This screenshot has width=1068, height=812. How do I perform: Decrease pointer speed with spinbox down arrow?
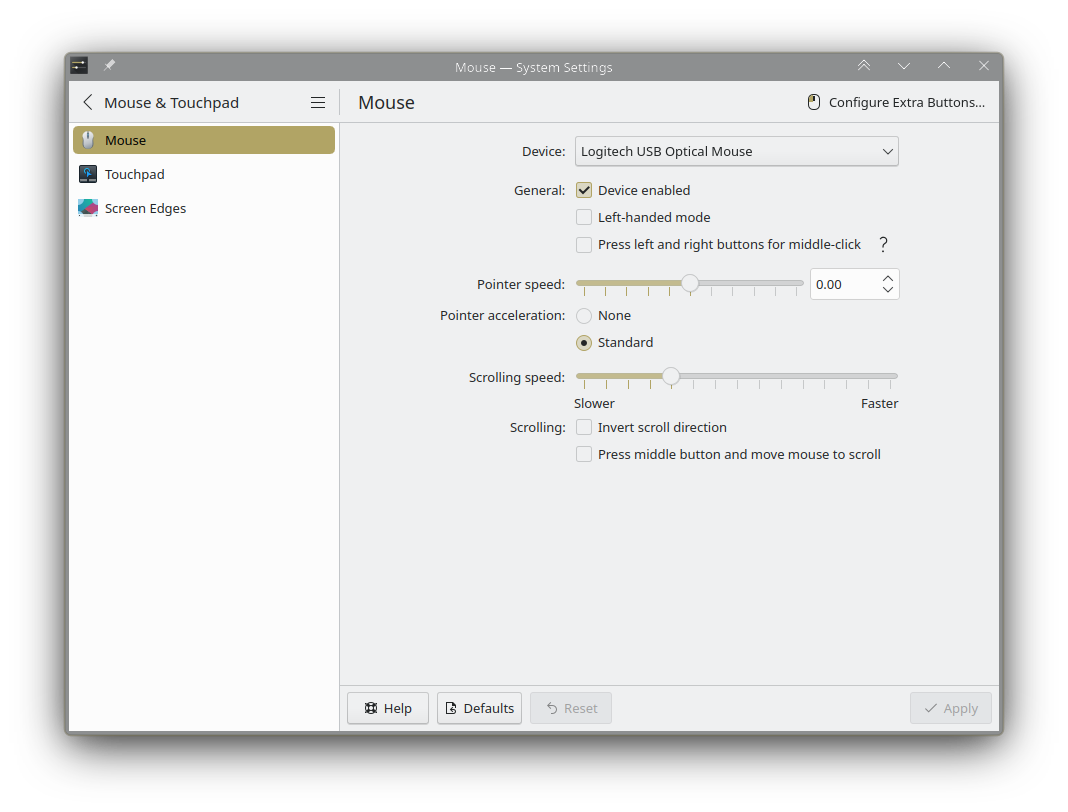[888, 290]
